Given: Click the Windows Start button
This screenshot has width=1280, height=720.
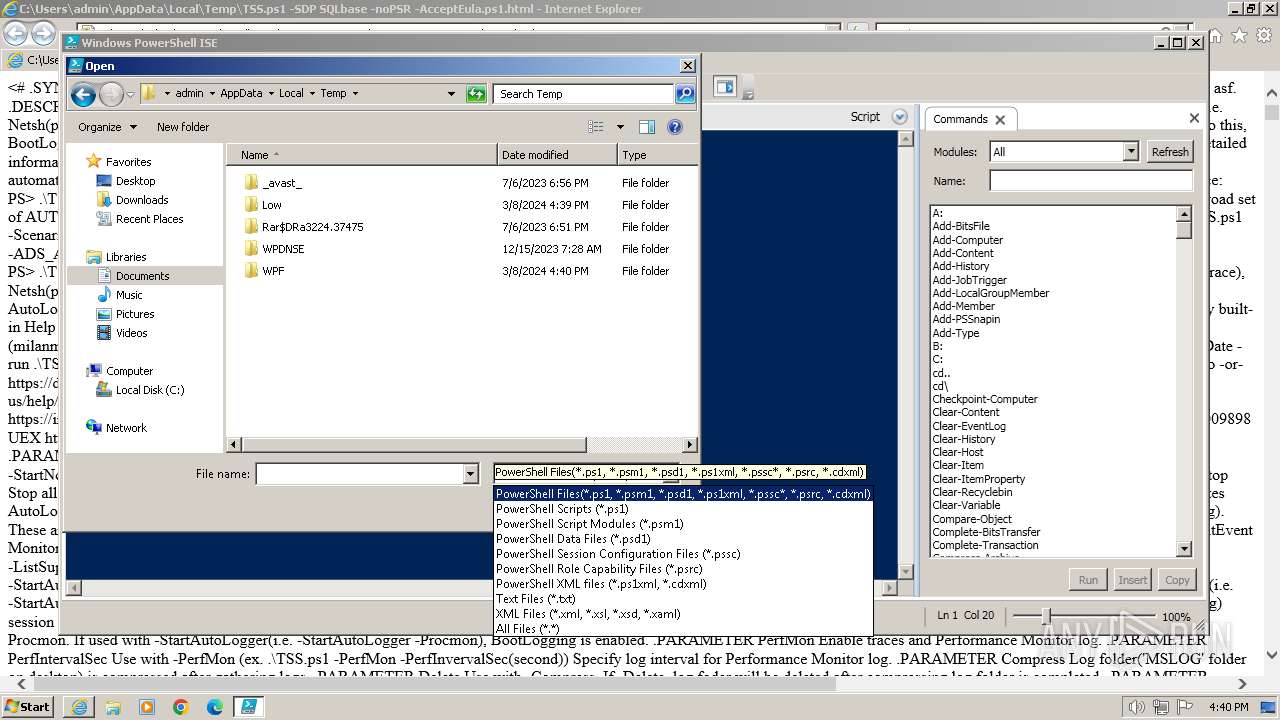Looking at the screenshot, I should tap(28, 706).
